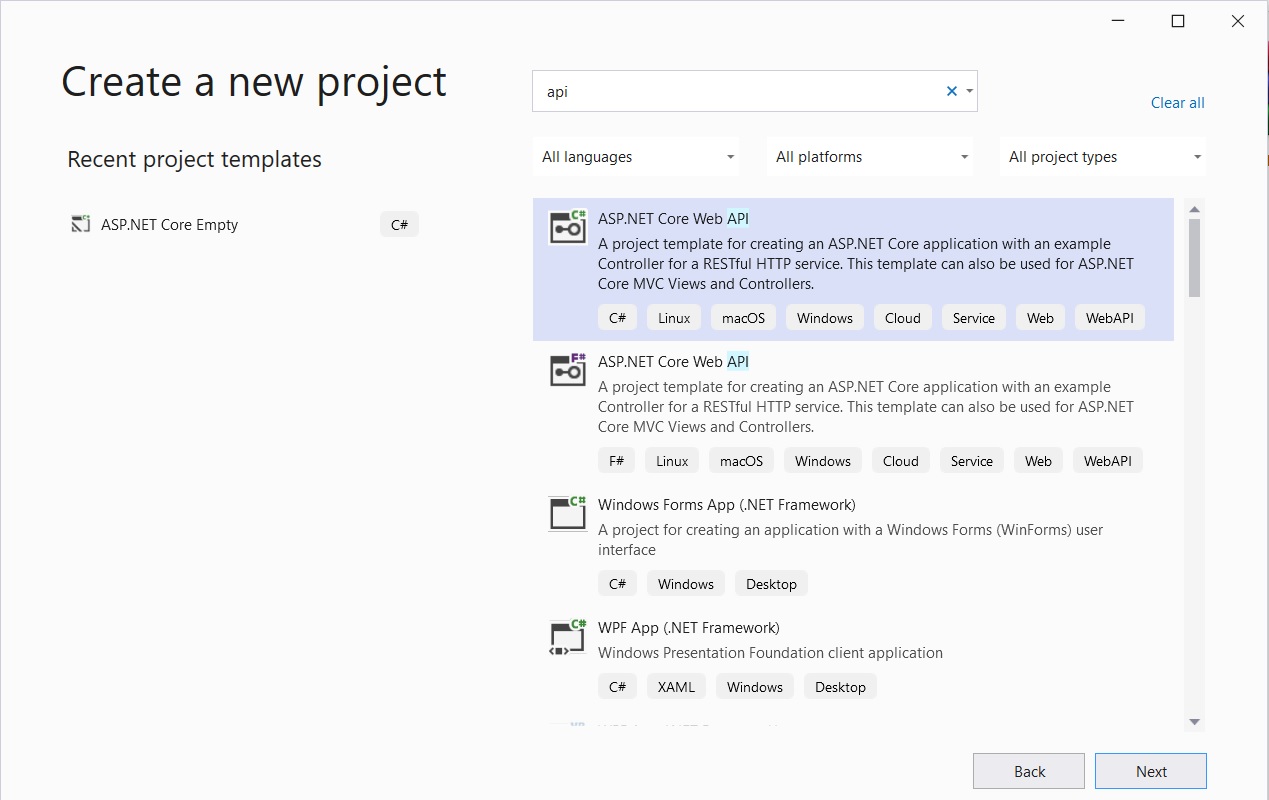Click the template list scrollbar thumb

click(x=1194, y=258)
